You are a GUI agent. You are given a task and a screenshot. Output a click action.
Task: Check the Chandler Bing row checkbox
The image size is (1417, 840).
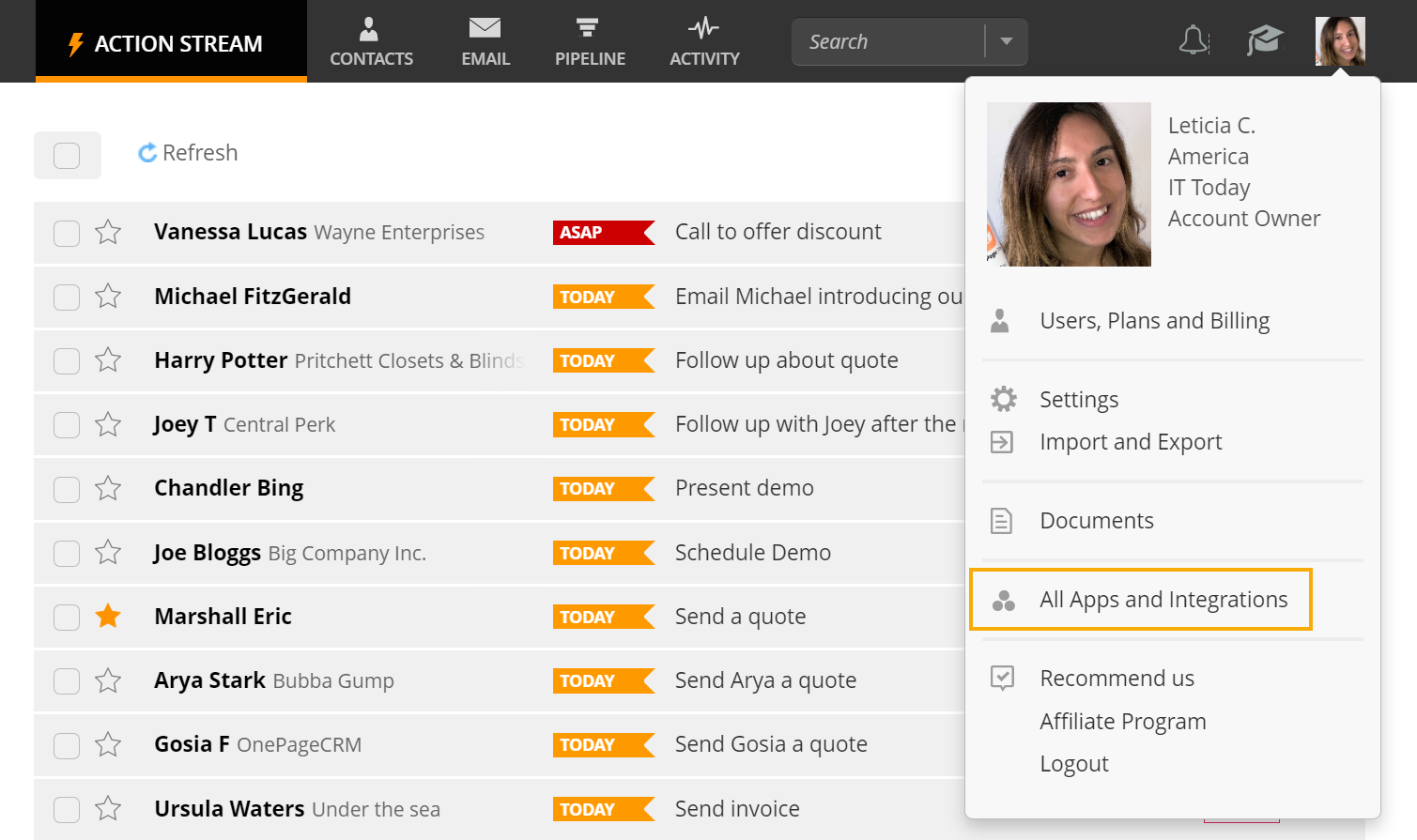[x=67, y=489]
